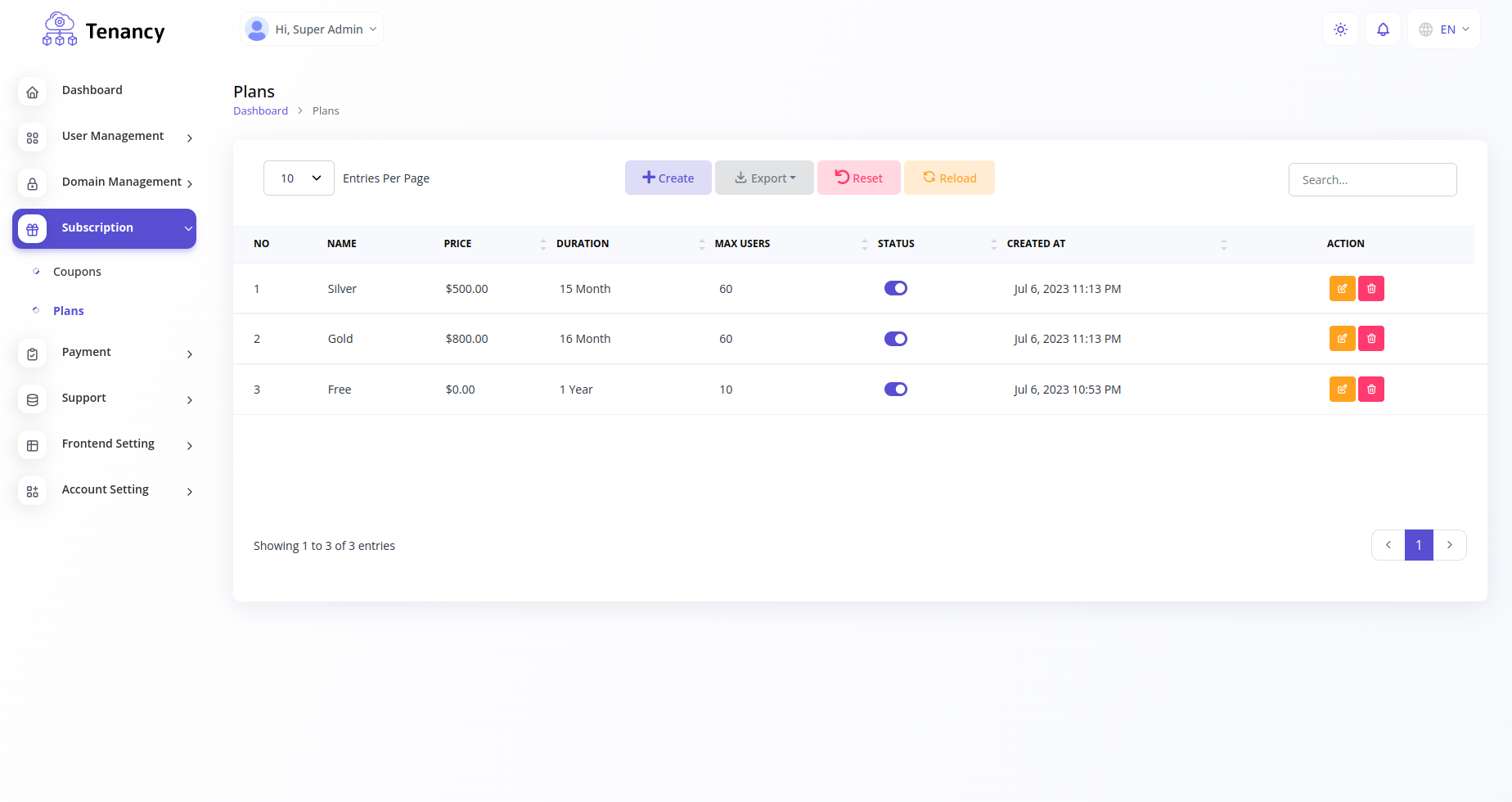Delete the Silver plan
This screenshot has width=1512, height=802.
coord(1371,289)
